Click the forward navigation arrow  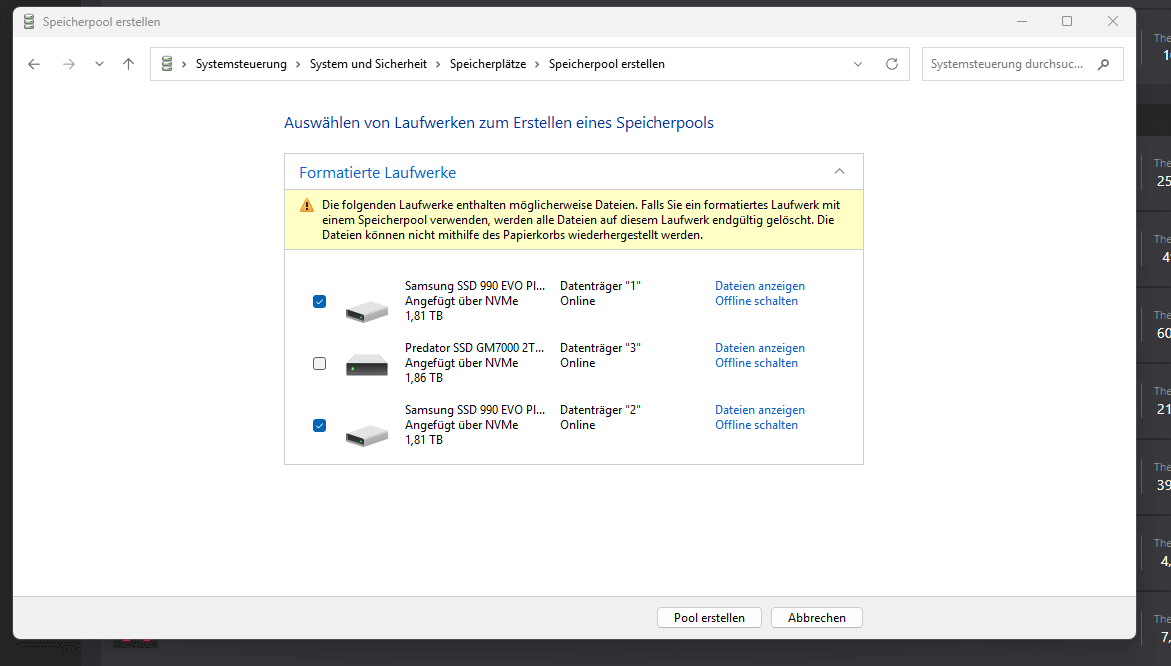(x=69, y=64)
